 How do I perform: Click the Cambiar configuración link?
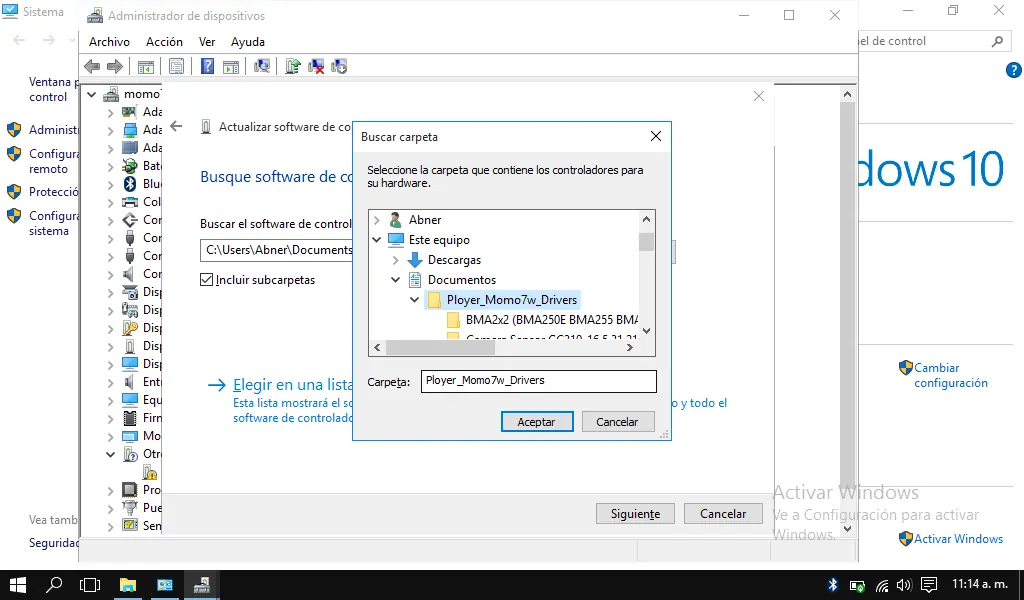[951, 375]
